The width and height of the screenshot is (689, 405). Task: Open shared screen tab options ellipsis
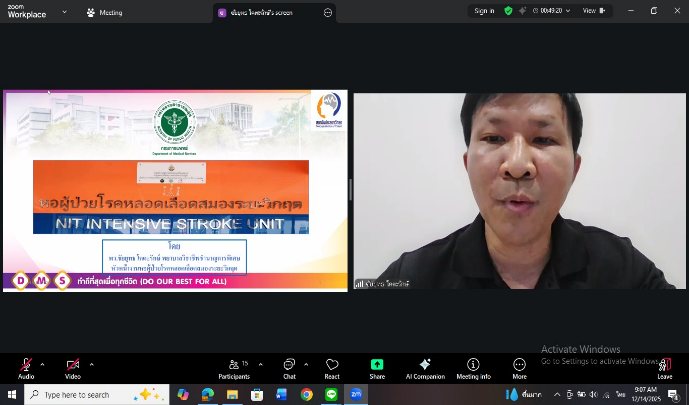(328, 13)
